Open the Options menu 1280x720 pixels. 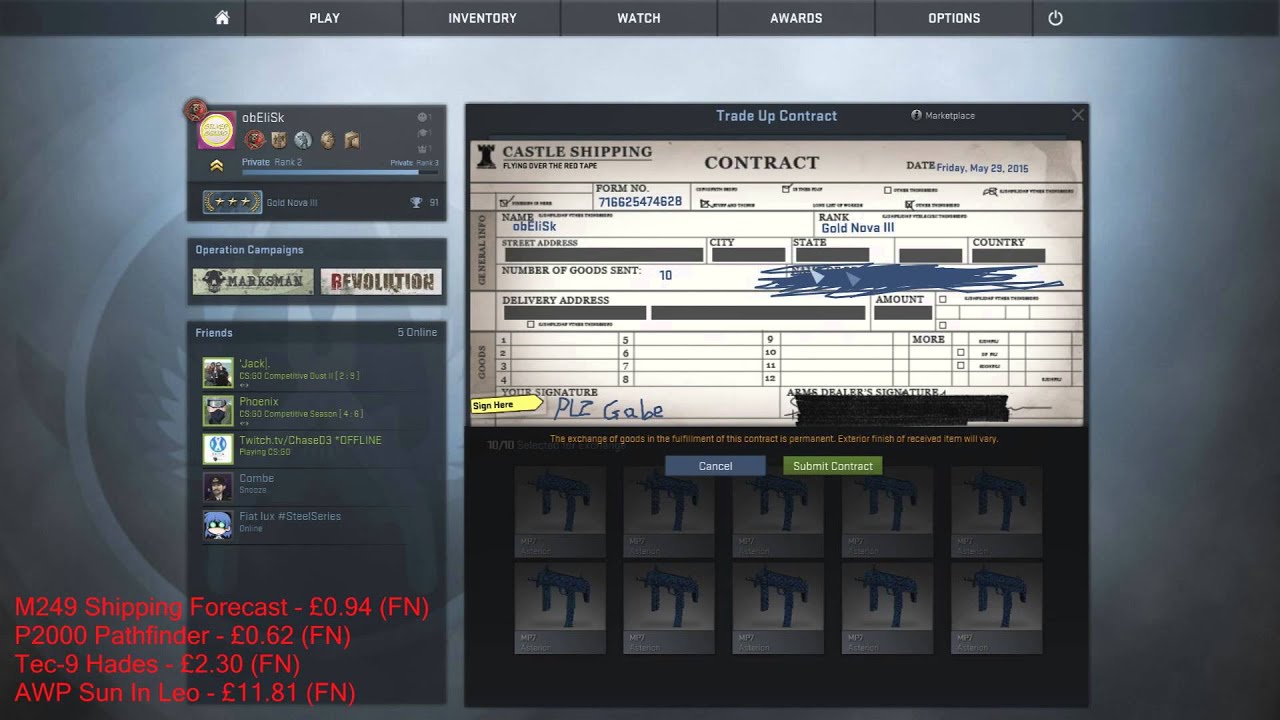[x=954, y=18]
